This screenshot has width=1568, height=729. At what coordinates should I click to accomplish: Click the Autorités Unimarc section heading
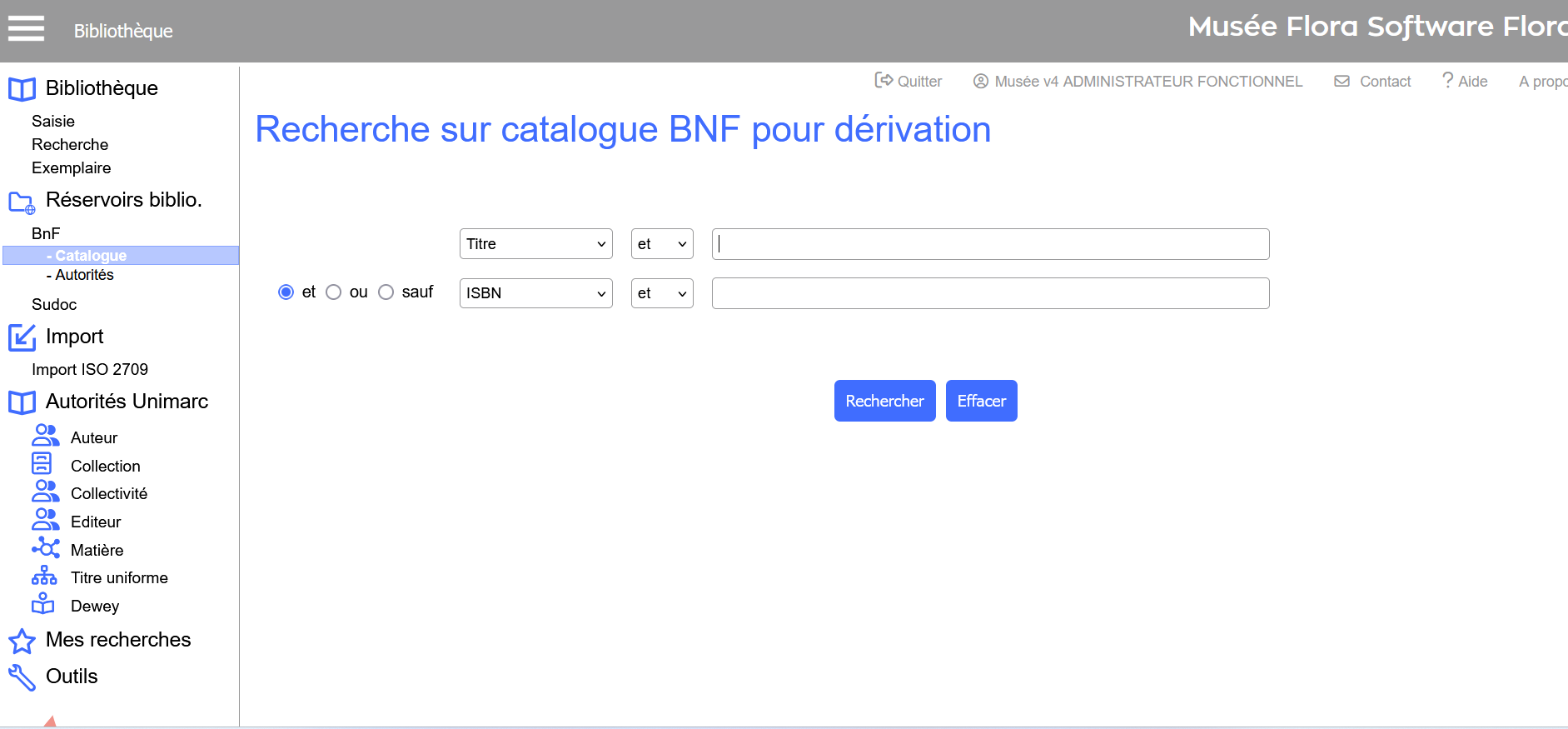127,402
